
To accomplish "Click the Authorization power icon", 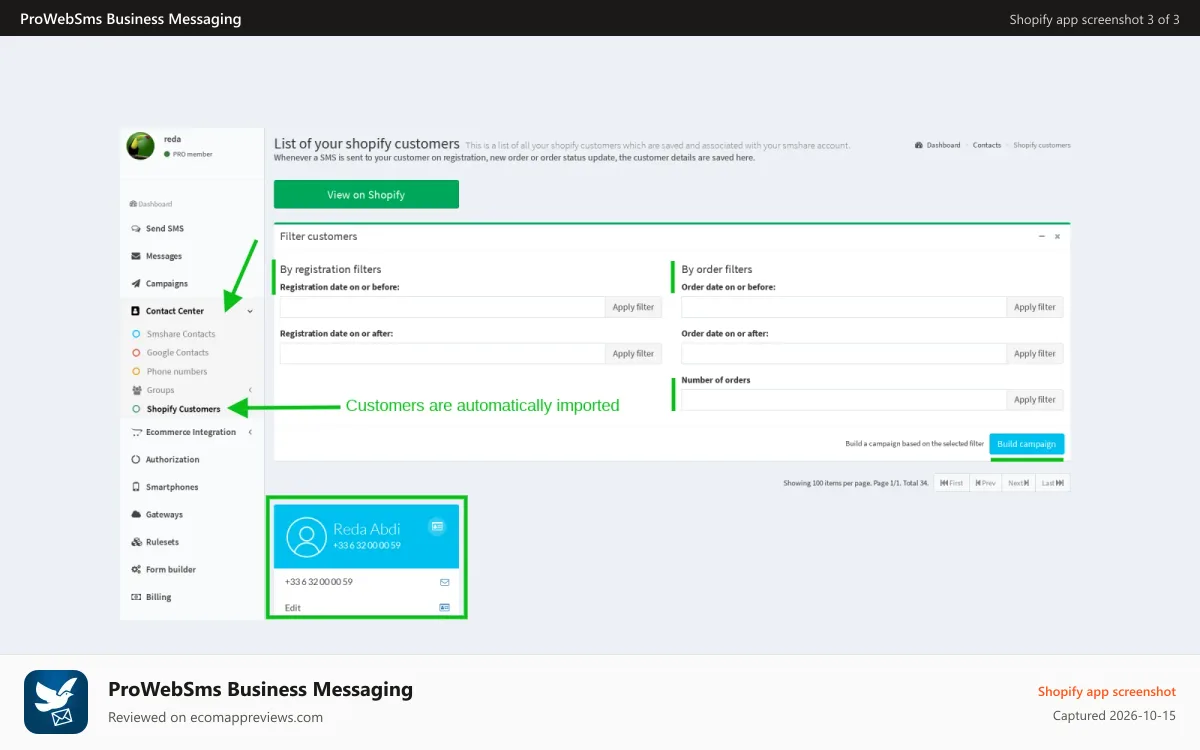I will [x=136, y=460].
